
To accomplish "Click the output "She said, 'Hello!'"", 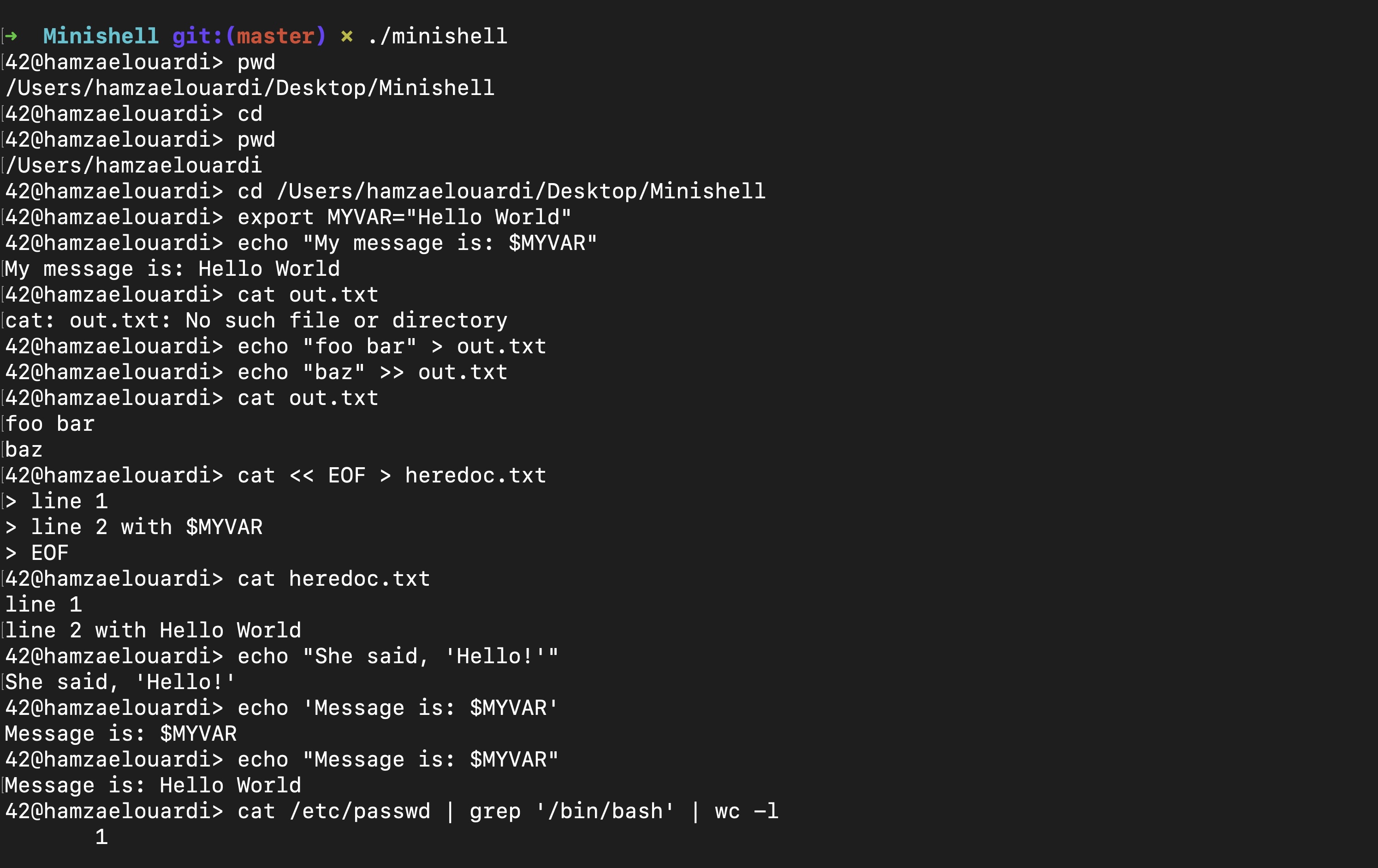I will 120,682.
